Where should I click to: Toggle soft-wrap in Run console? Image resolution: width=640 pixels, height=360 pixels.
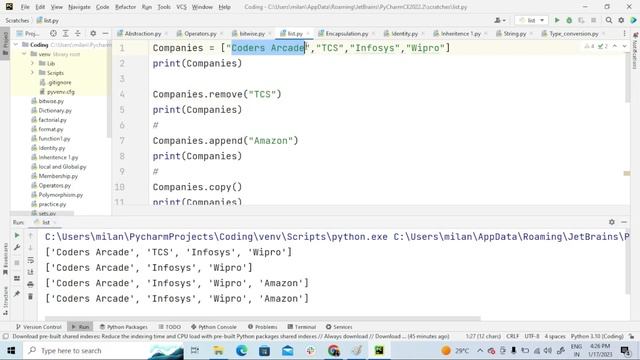tap(30, 260)
